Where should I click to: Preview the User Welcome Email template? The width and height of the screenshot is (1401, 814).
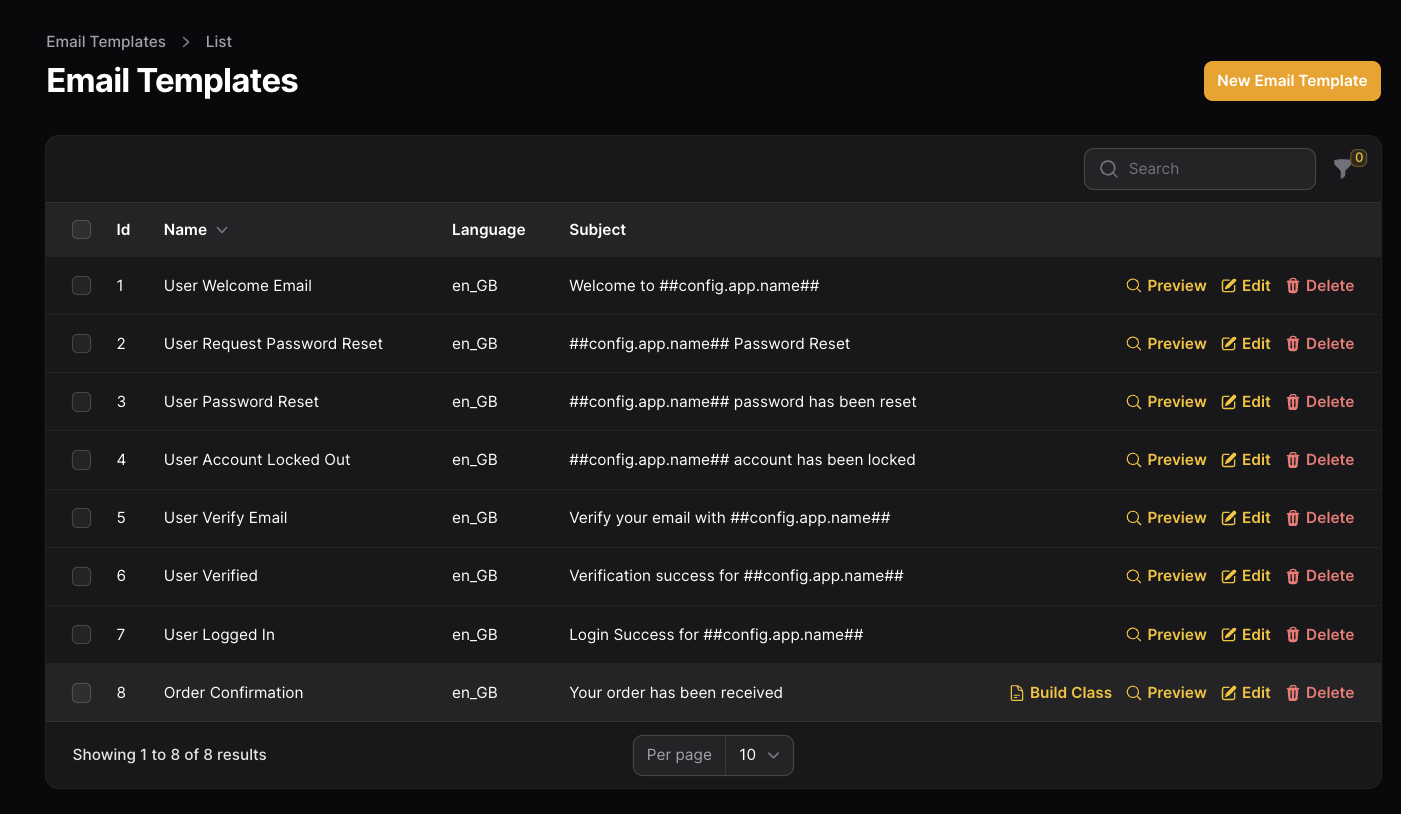click(x=1166, y=286)
